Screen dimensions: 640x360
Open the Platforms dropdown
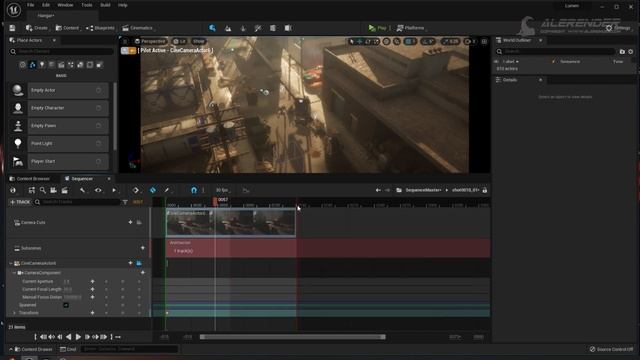point(410,28)
